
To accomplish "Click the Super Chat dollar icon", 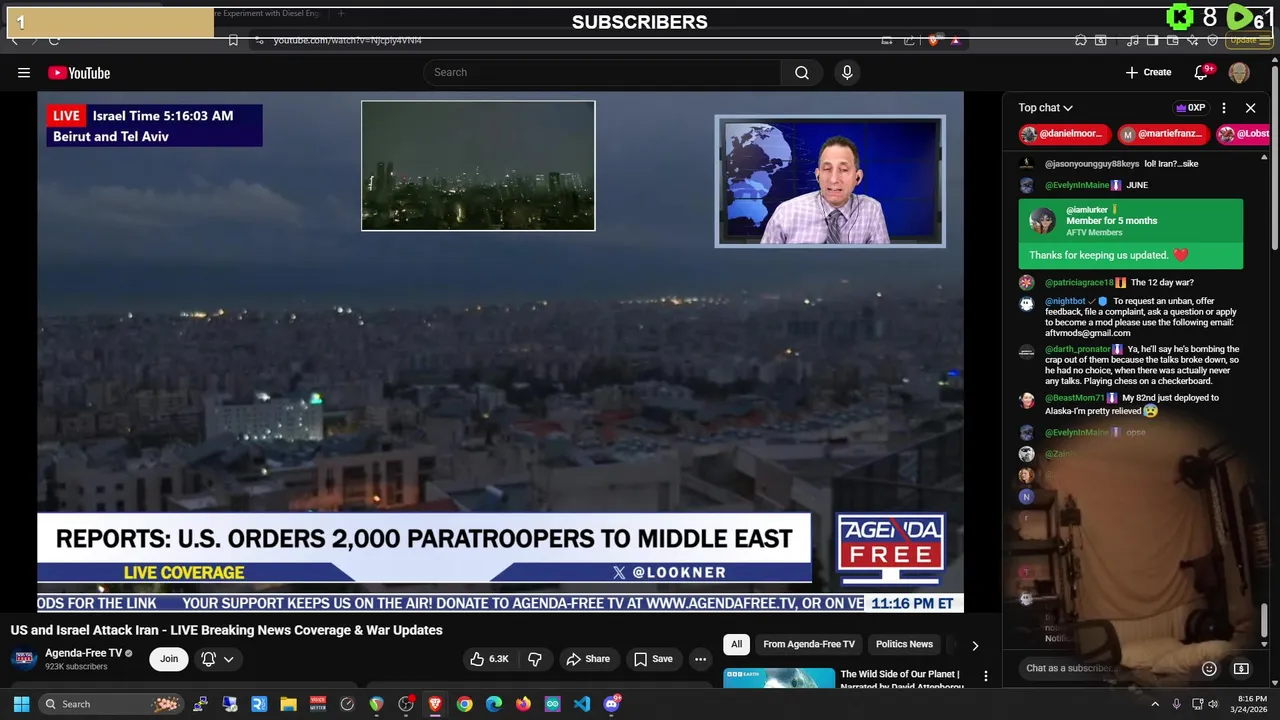I will click(x=1241, y=668).
